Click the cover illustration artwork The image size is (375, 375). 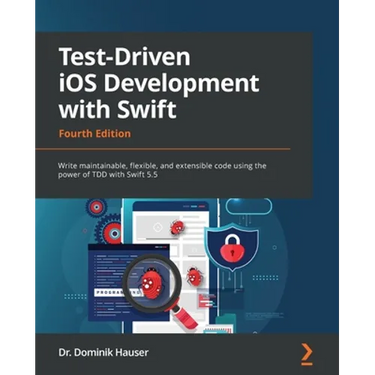tap(187, 266)
